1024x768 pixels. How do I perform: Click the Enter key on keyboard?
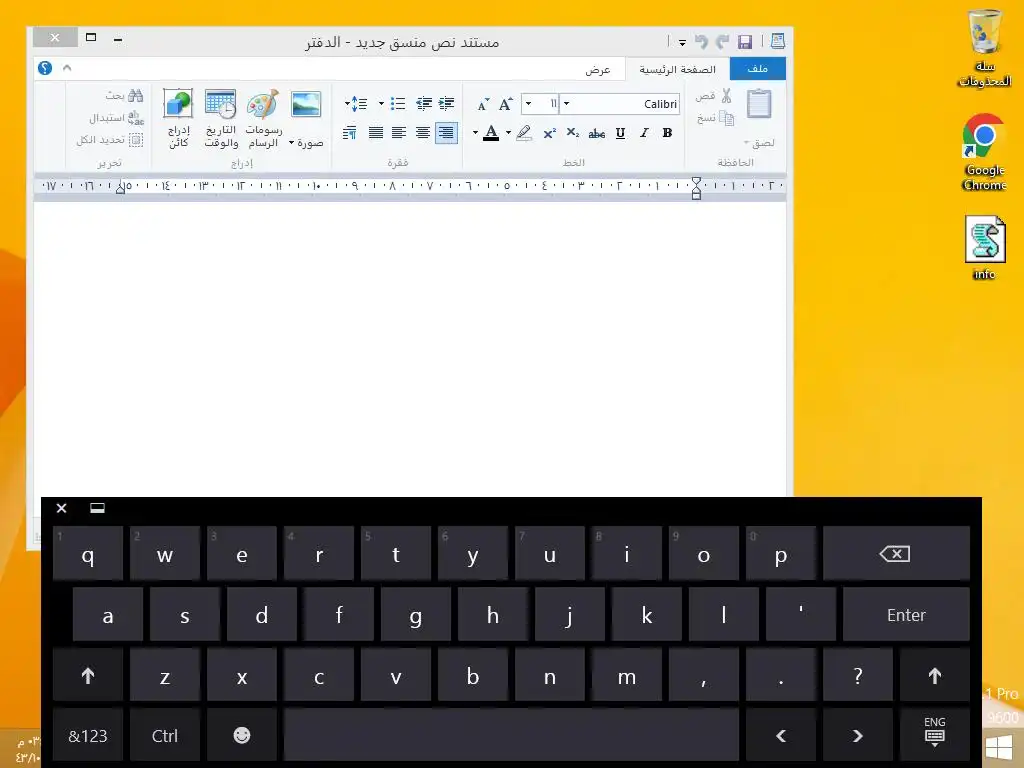(906, 615)
